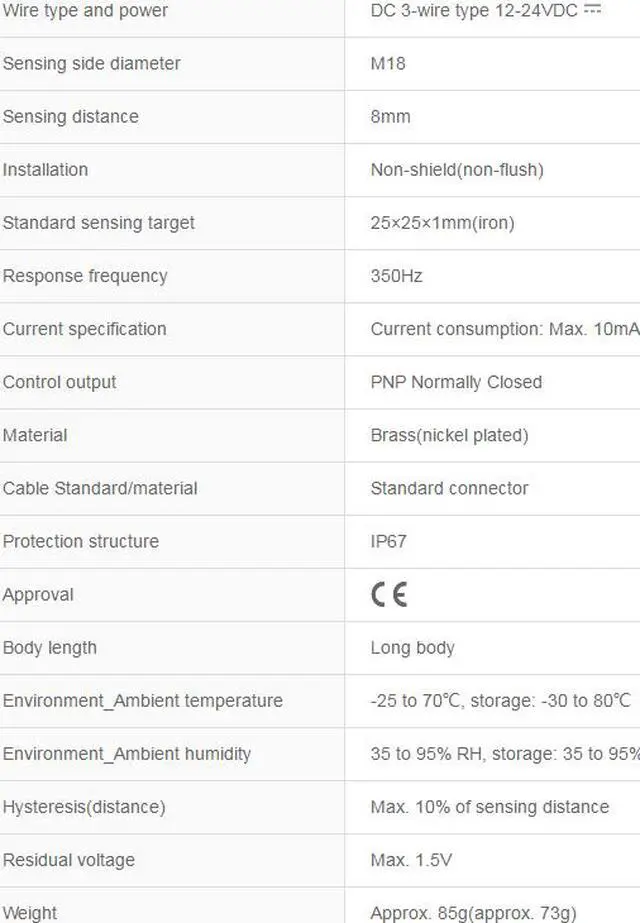This screenshot has width=640, height=923.
Task: Click the IP67 protection value
Action: coord(389,540)
